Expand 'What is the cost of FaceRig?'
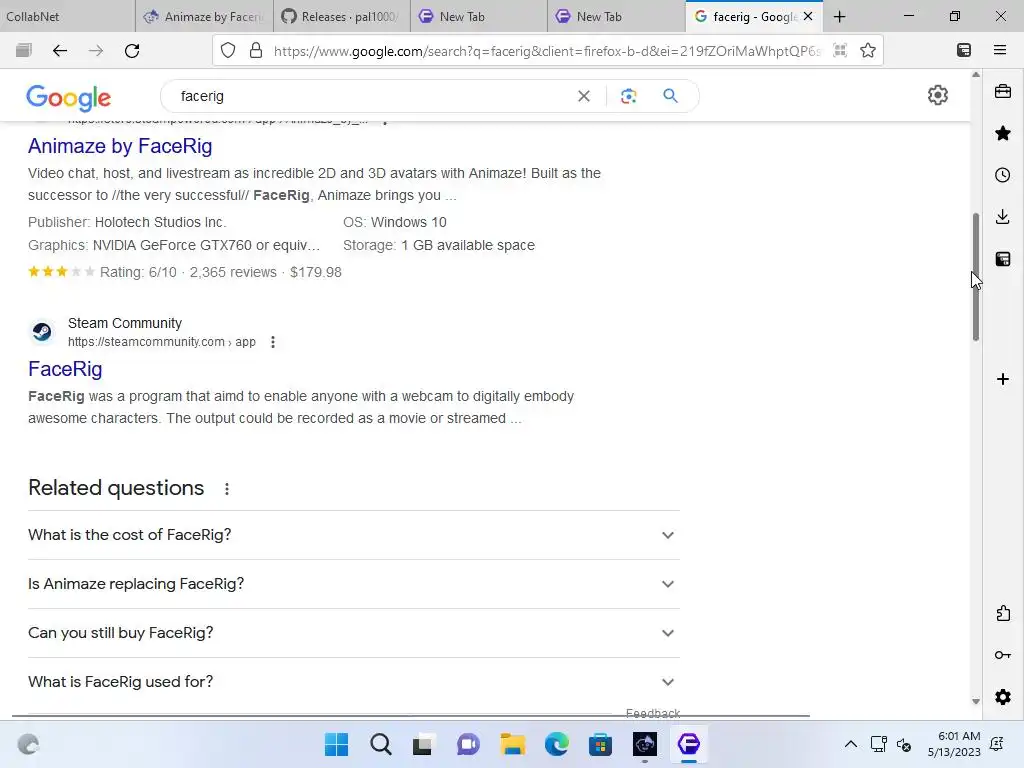 [354, 535]
